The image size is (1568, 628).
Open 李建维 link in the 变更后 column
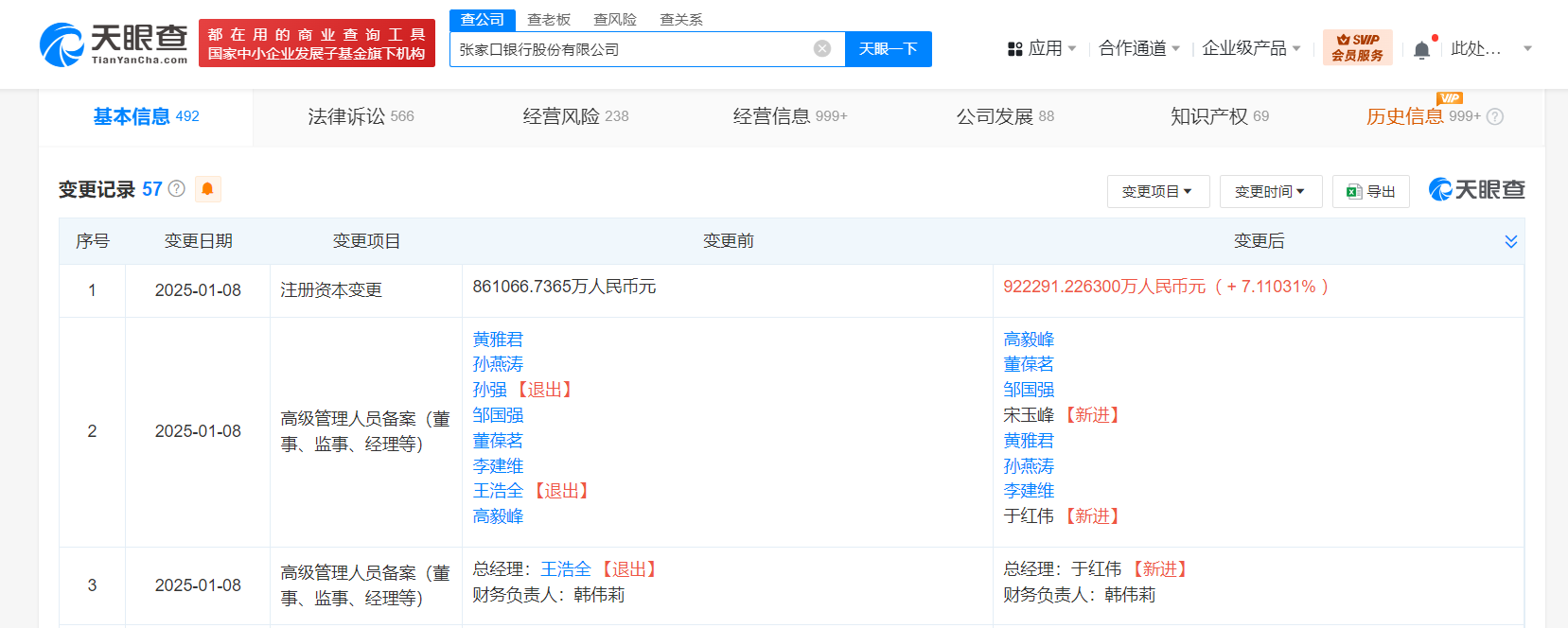(x=1029, y=491)
